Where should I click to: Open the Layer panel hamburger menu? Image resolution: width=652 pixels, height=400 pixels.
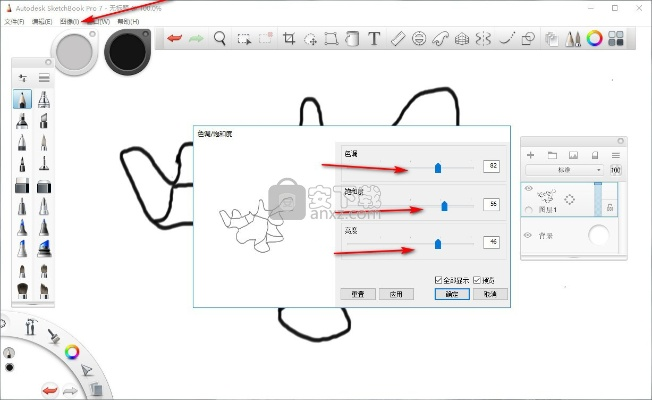point(616,155)
